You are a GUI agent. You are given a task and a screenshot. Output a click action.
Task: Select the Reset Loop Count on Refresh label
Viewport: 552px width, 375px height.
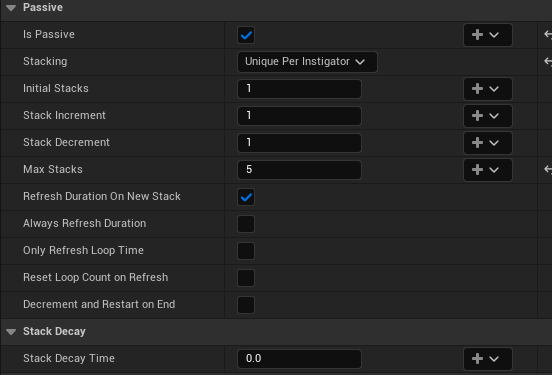(95, 277)
